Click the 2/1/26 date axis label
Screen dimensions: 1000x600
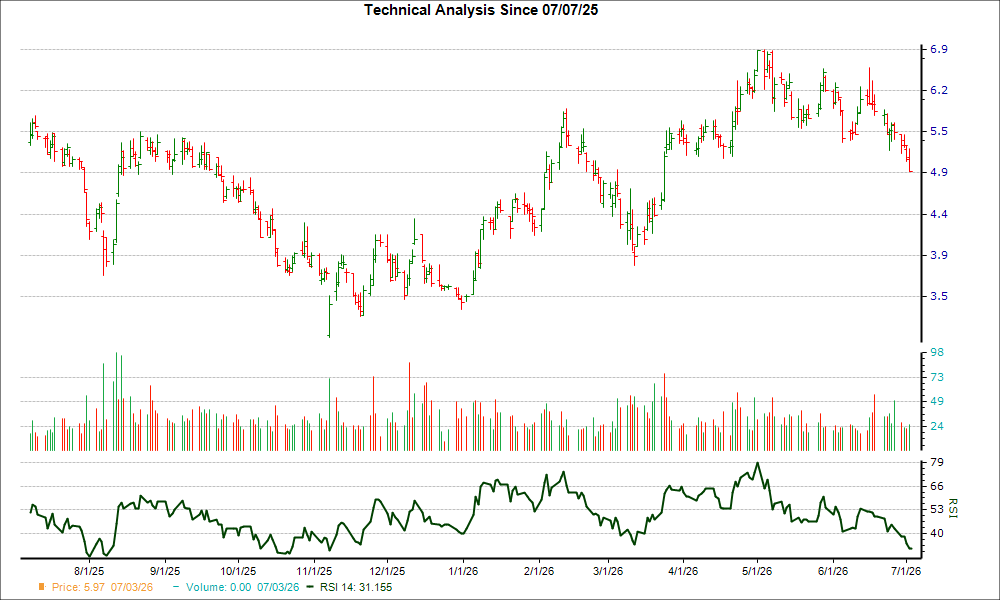539,571
